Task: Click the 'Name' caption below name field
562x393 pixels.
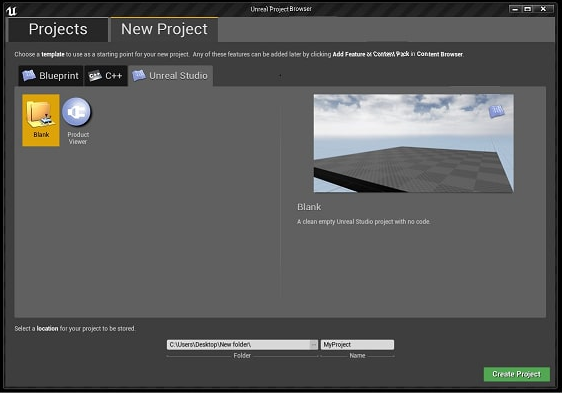Action: tap(357, 356)
